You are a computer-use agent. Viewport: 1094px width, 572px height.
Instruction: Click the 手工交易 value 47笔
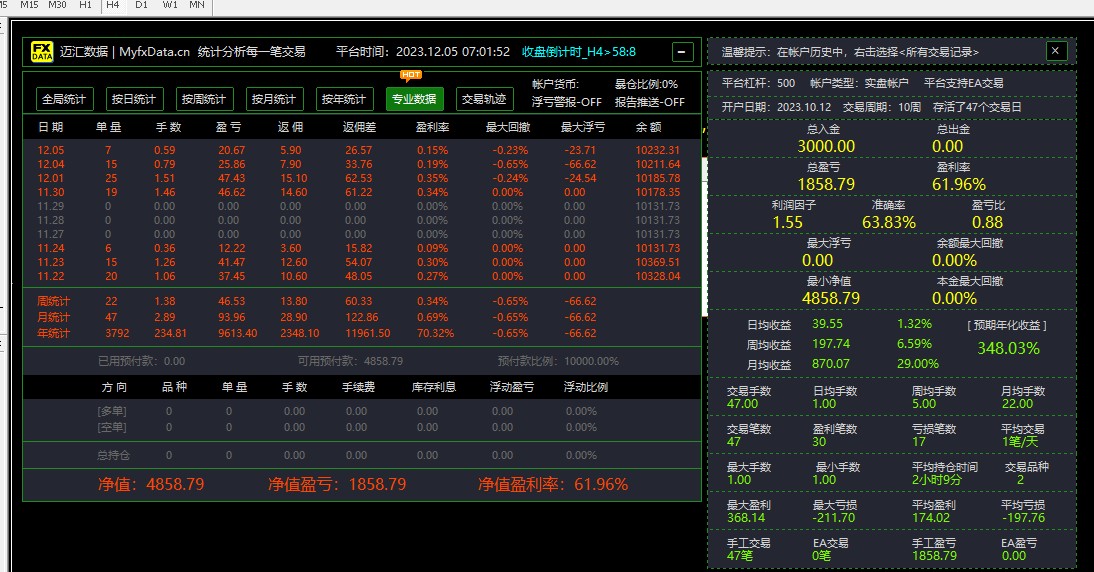(x=740, y=556)
